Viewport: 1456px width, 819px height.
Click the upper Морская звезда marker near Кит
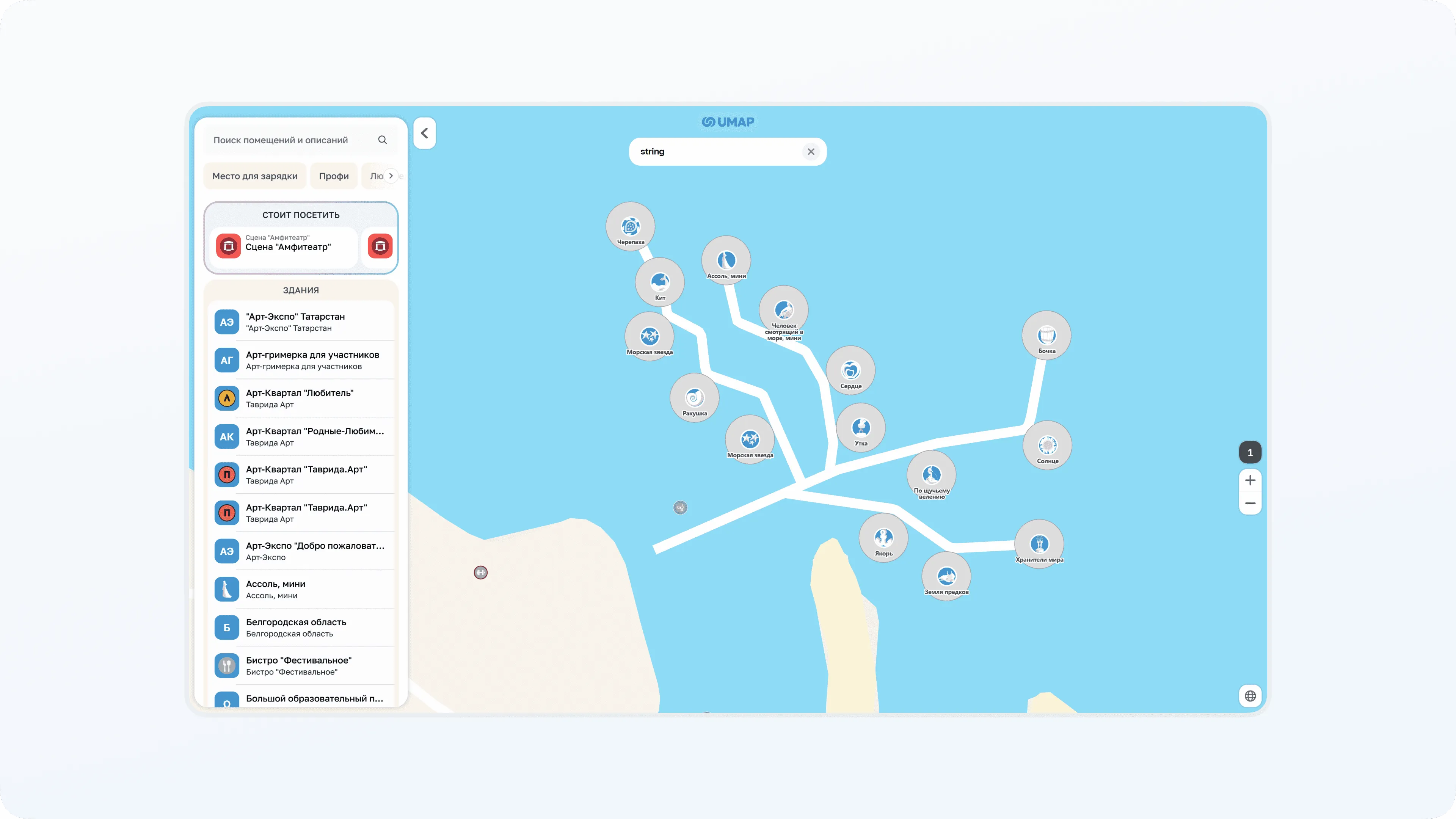[x=650, y=337]
